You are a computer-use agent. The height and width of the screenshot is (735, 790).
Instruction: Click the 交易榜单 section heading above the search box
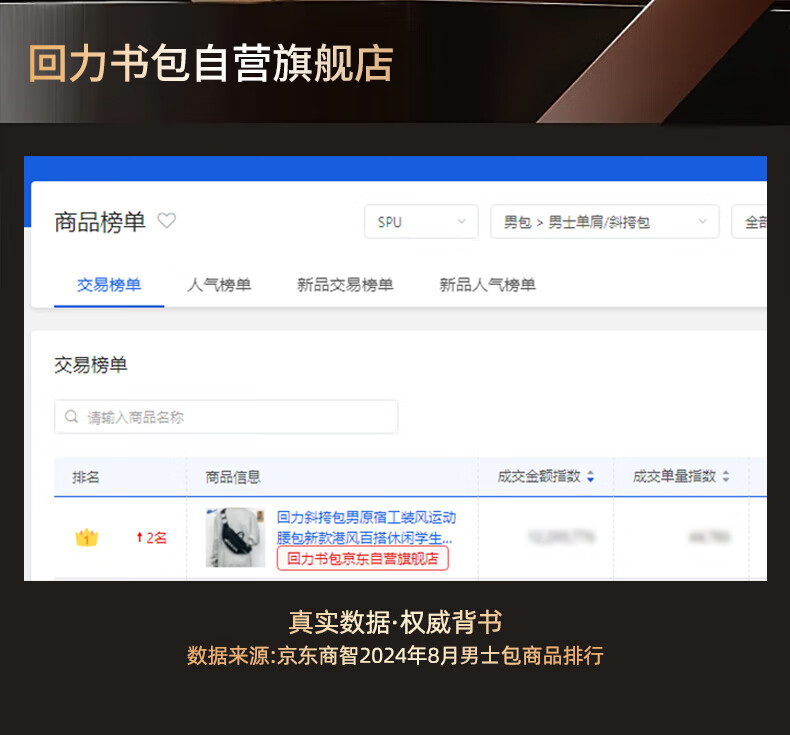pyautogui.click(x=91, y=365)
